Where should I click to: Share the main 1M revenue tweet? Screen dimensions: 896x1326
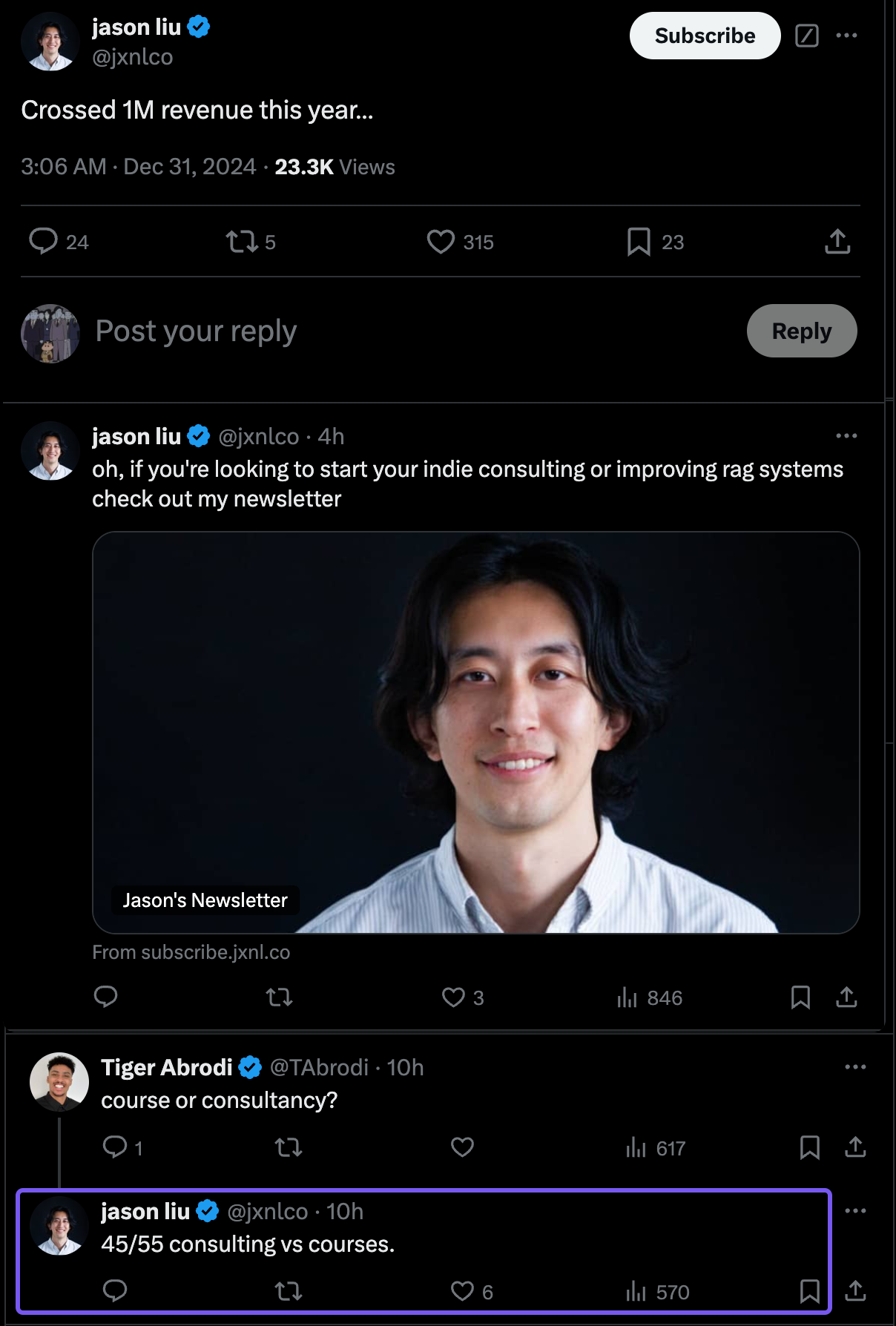coord(837,242)
